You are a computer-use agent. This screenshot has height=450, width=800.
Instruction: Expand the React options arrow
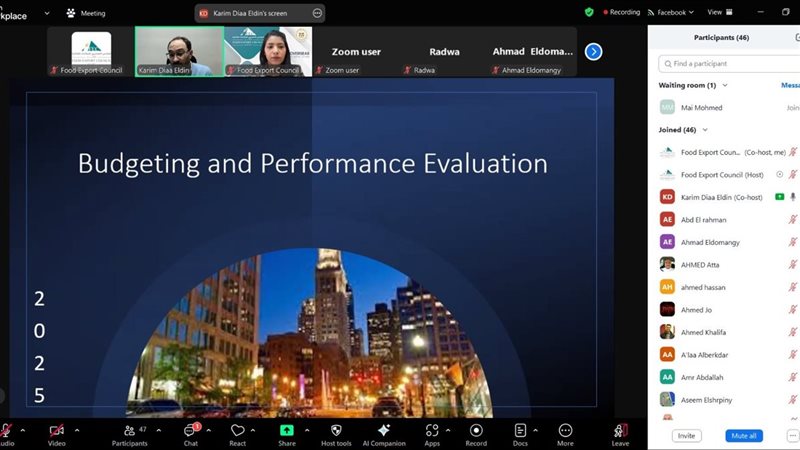pos(253,430)
